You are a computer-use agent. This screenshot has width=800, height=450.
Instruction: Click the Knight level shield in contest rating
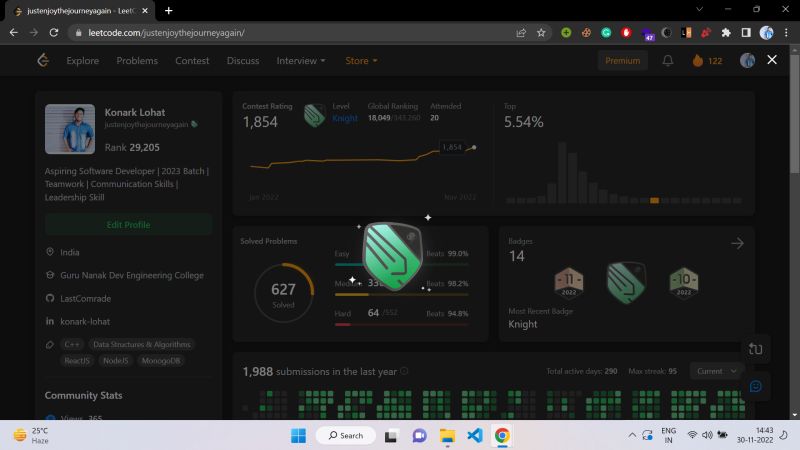(x=314, y=115)
